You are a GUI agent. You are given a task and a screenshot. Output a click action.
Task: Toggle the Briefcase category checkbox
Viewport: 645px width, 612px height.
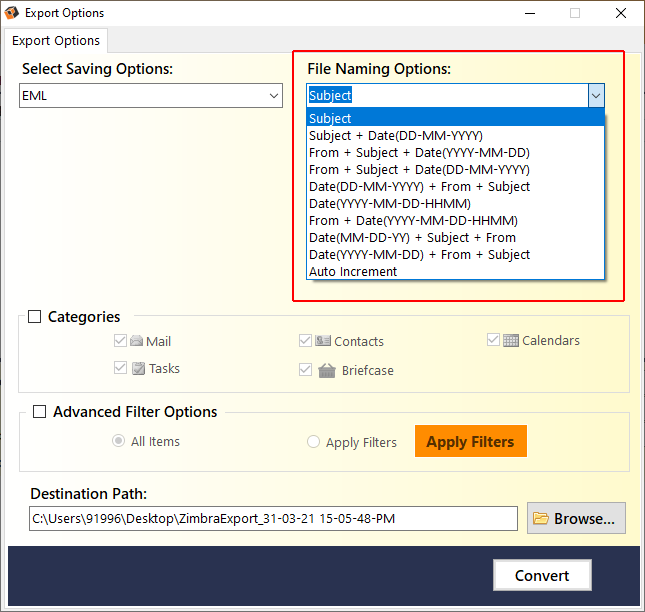pos(305,370)
